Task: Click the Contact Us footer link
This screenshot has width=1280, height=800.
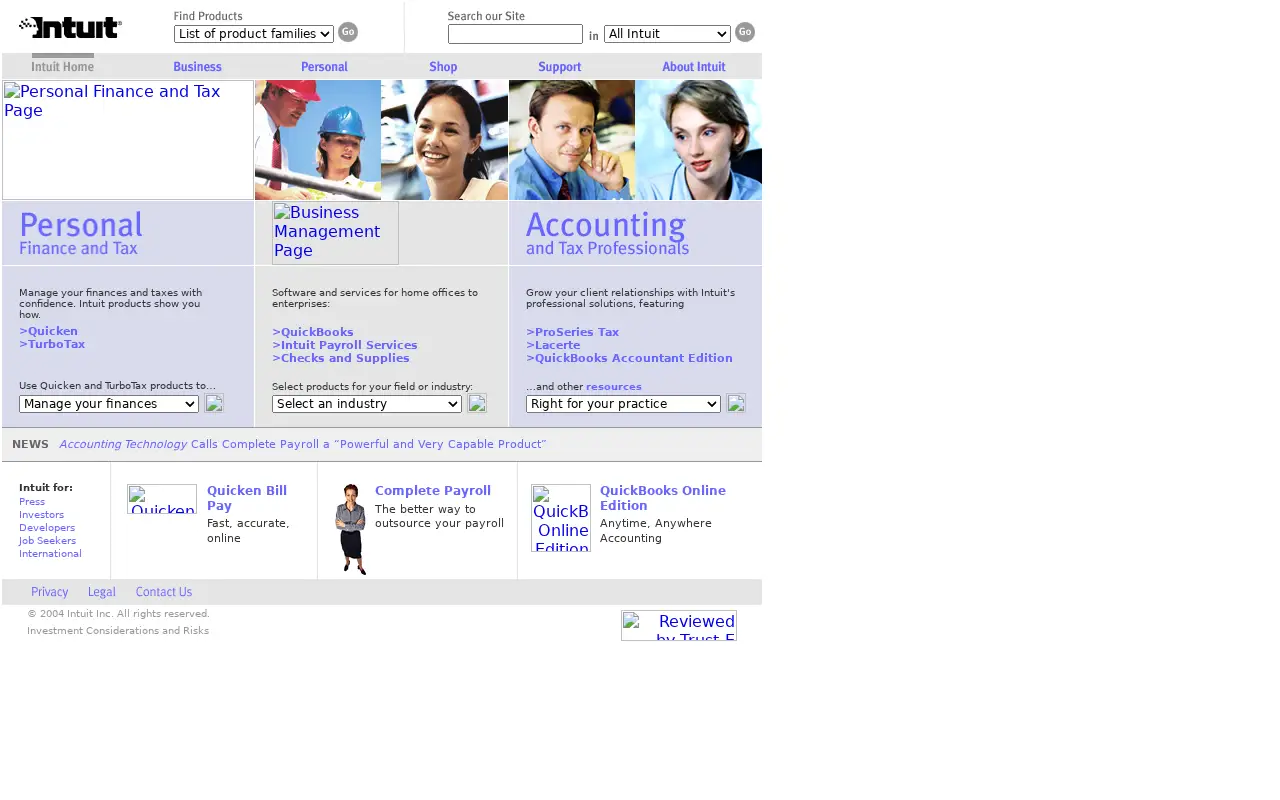Action: click(x=164, y=592)
